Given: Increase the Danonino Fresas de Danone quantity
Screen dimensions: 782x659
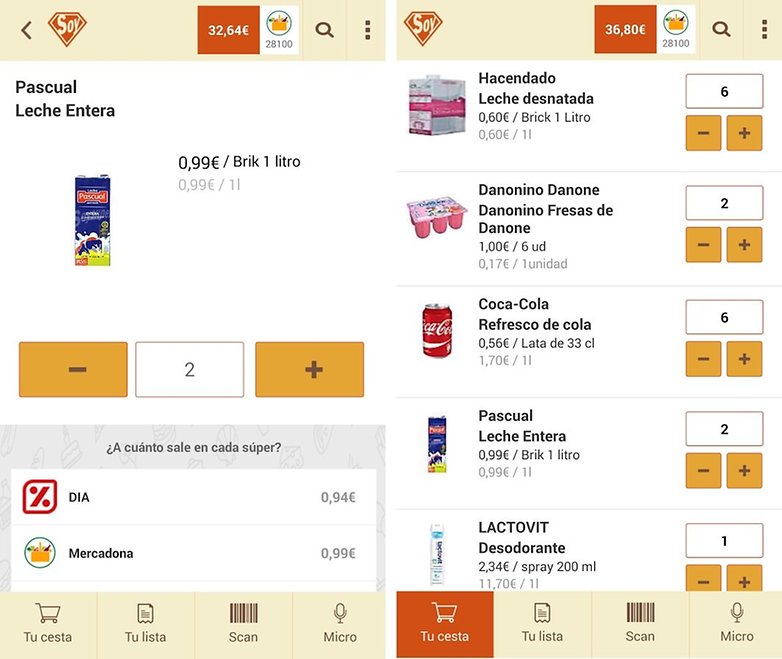Looking at the screenshot, I should 744,244.
